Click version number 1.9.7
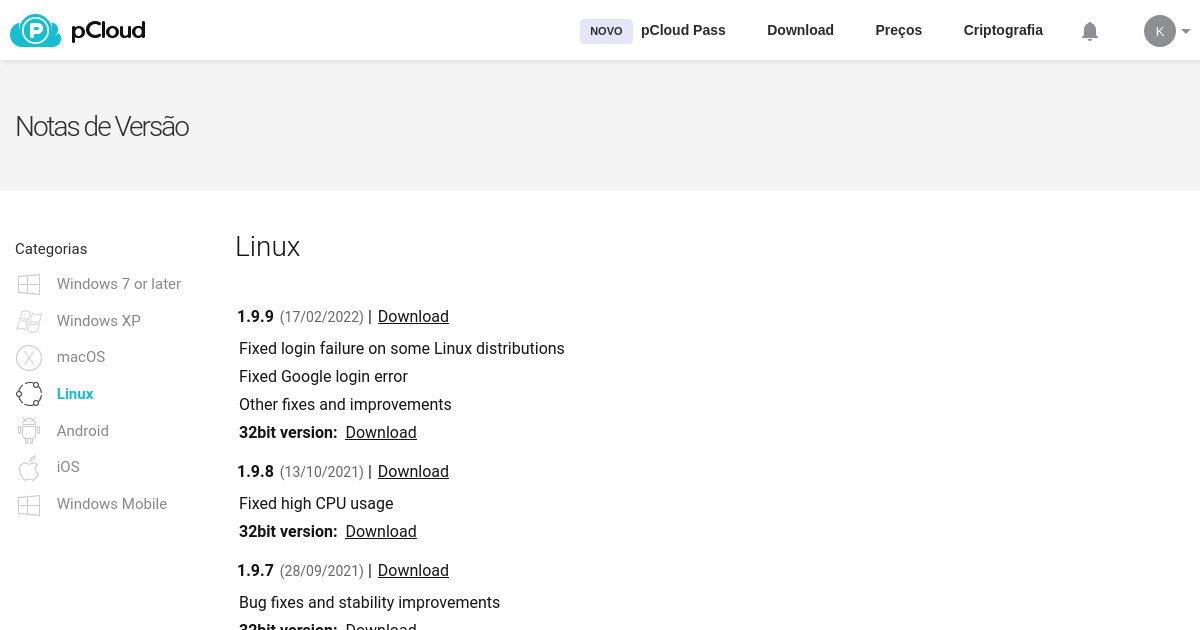 [255, 571]
